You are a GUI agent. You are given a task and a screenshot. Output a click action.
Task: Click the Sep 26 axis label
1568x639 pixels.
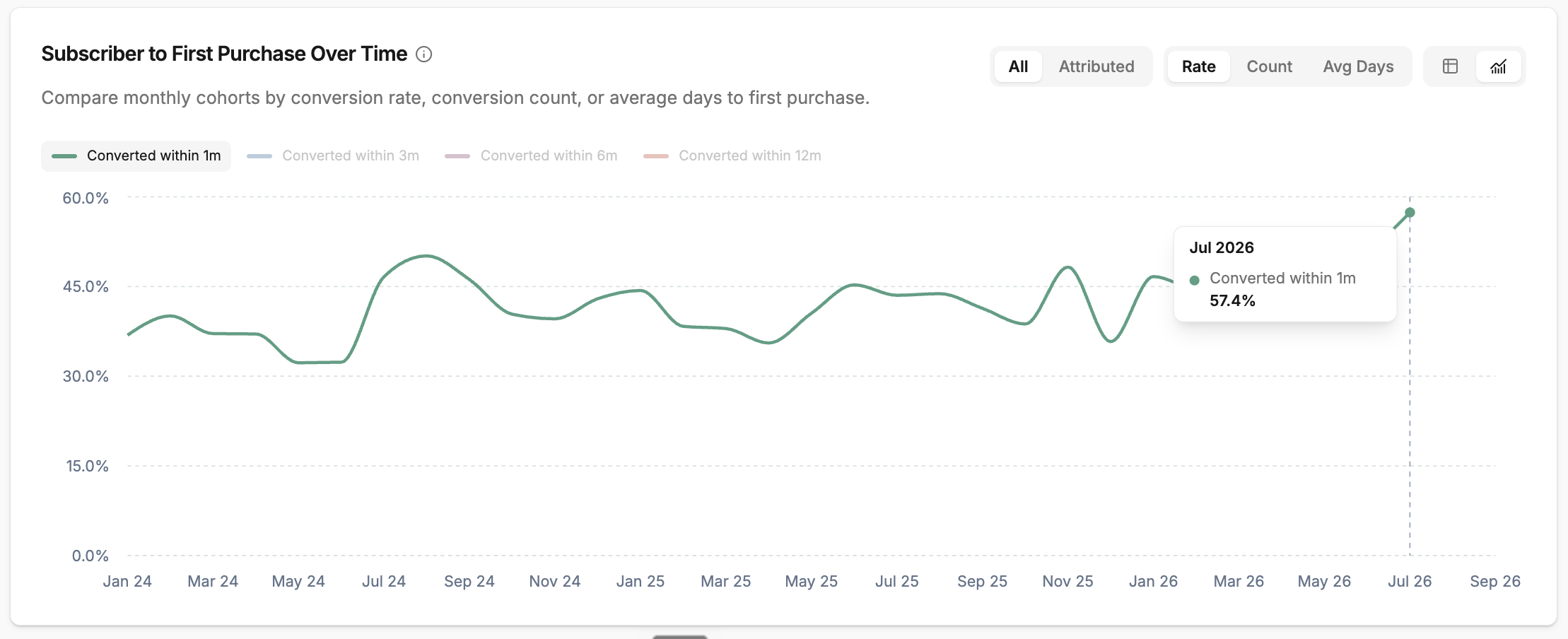tap(1495, 581)
